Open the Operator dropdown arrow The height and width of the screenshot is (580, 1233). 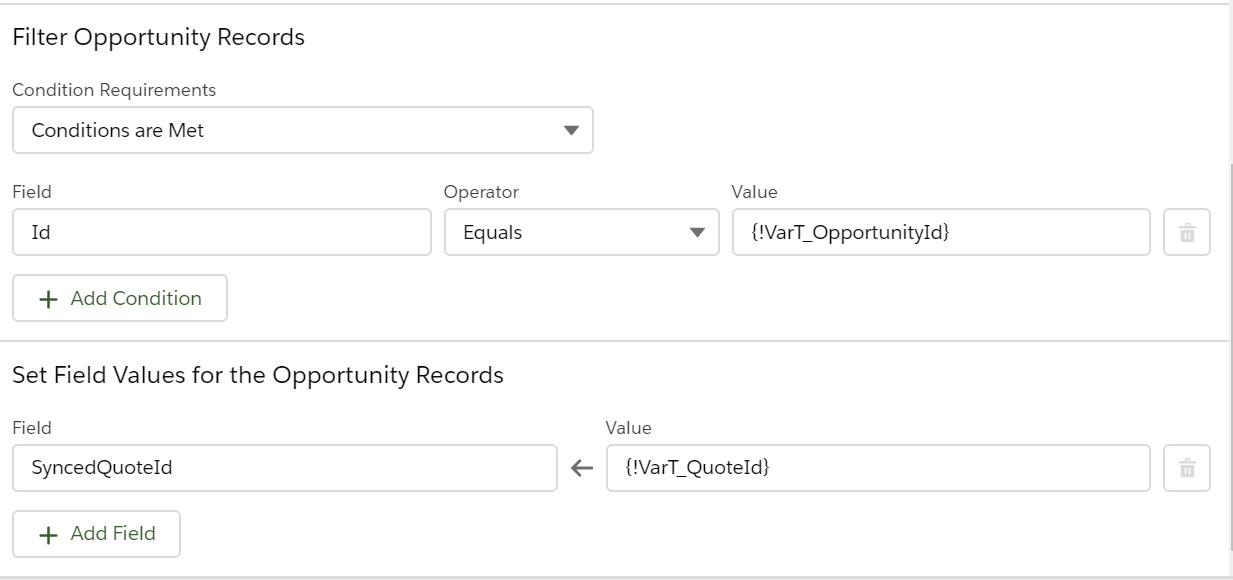[x=697, y=233]
